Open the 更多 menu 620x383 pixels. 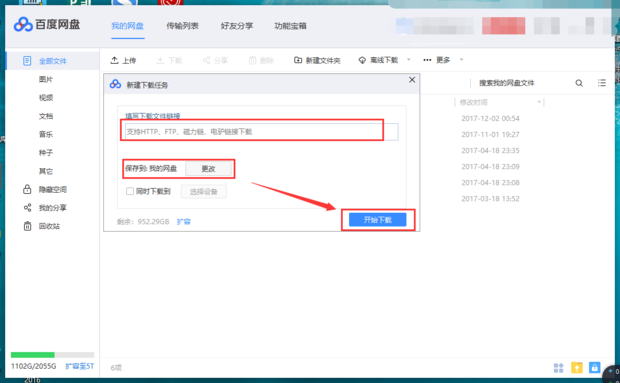pyautogui.click(x=437, y=60)
